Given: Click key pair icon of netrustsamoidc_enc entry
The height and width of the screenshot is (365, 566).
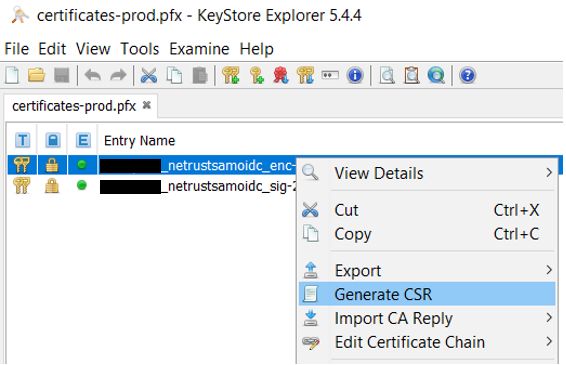Looking at the screenshot, I should [21, 165].
